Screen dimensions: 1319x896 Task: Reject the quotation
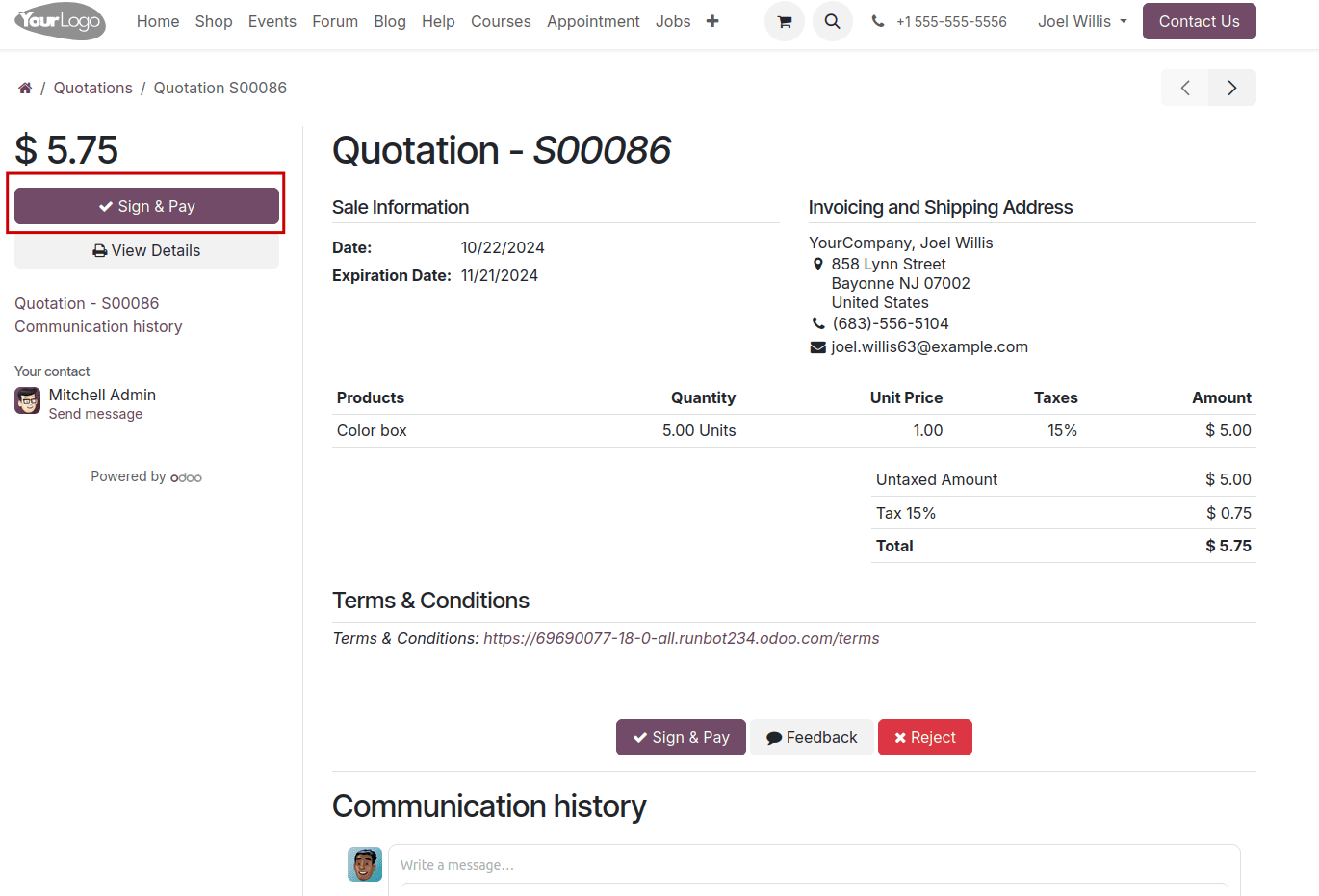click(x=924, y=737)
